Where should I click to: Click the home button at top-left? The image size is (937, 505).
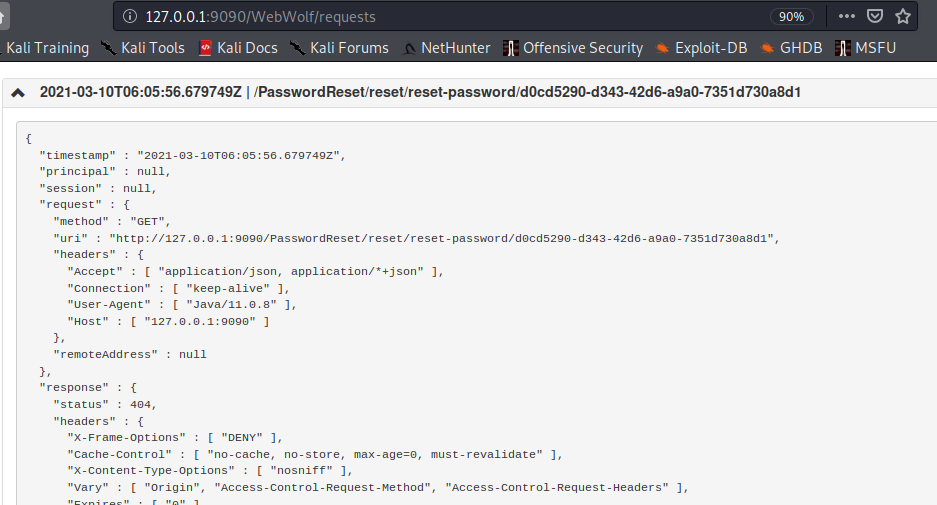5,17
